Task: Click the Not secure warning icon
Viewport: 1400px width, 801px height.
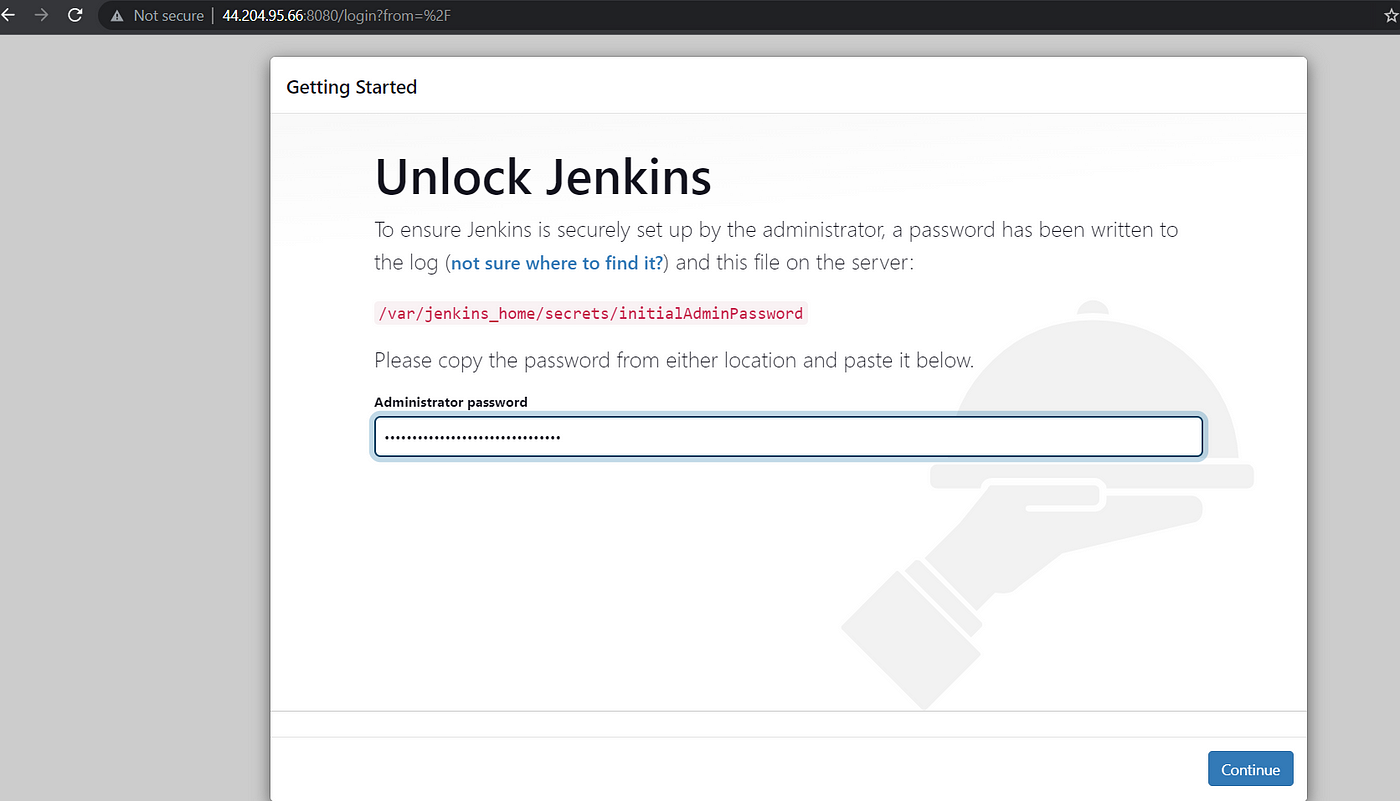Action: (117, 16)
